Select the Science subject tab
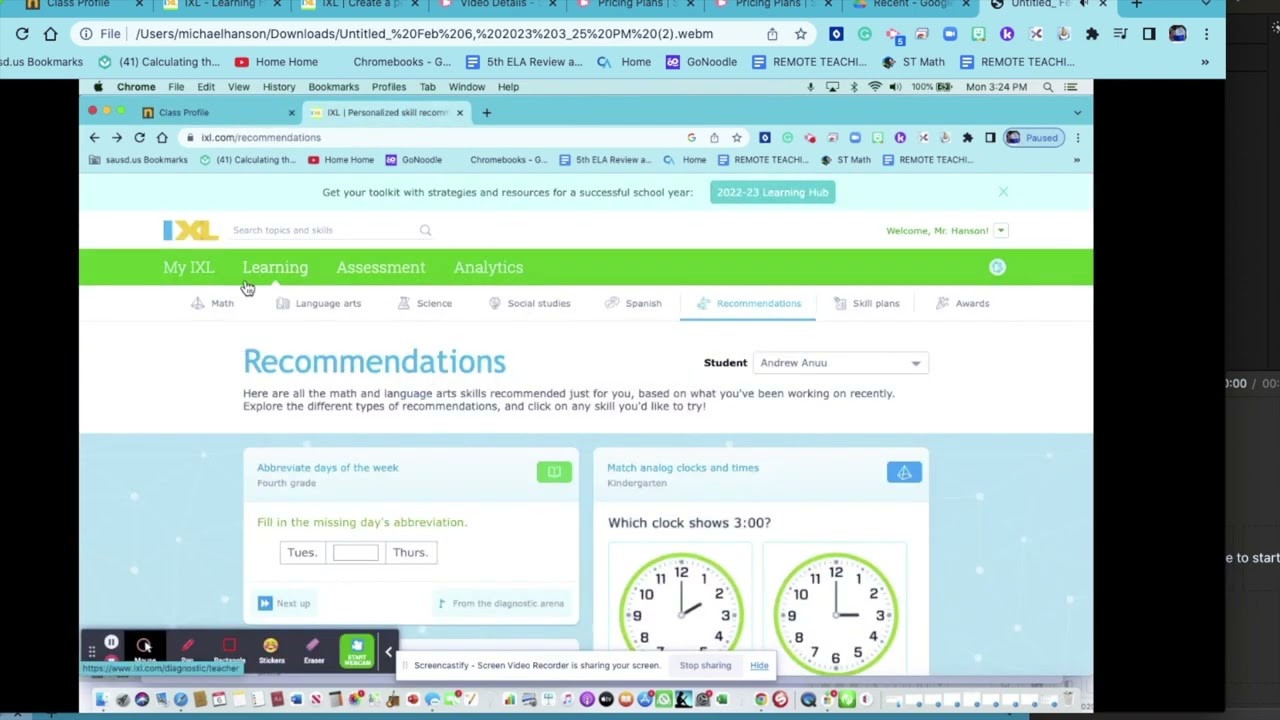Screen dimensions: 1280x720 coord(425,303)
